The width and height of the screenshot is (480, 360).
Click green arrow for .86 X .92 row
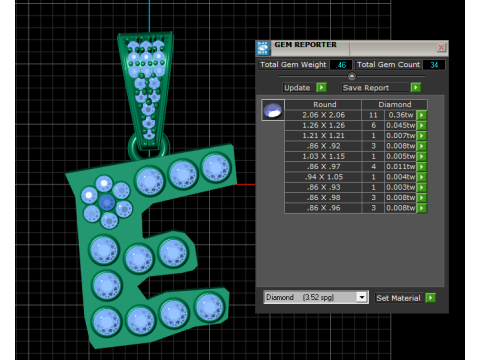pos(422,146)
